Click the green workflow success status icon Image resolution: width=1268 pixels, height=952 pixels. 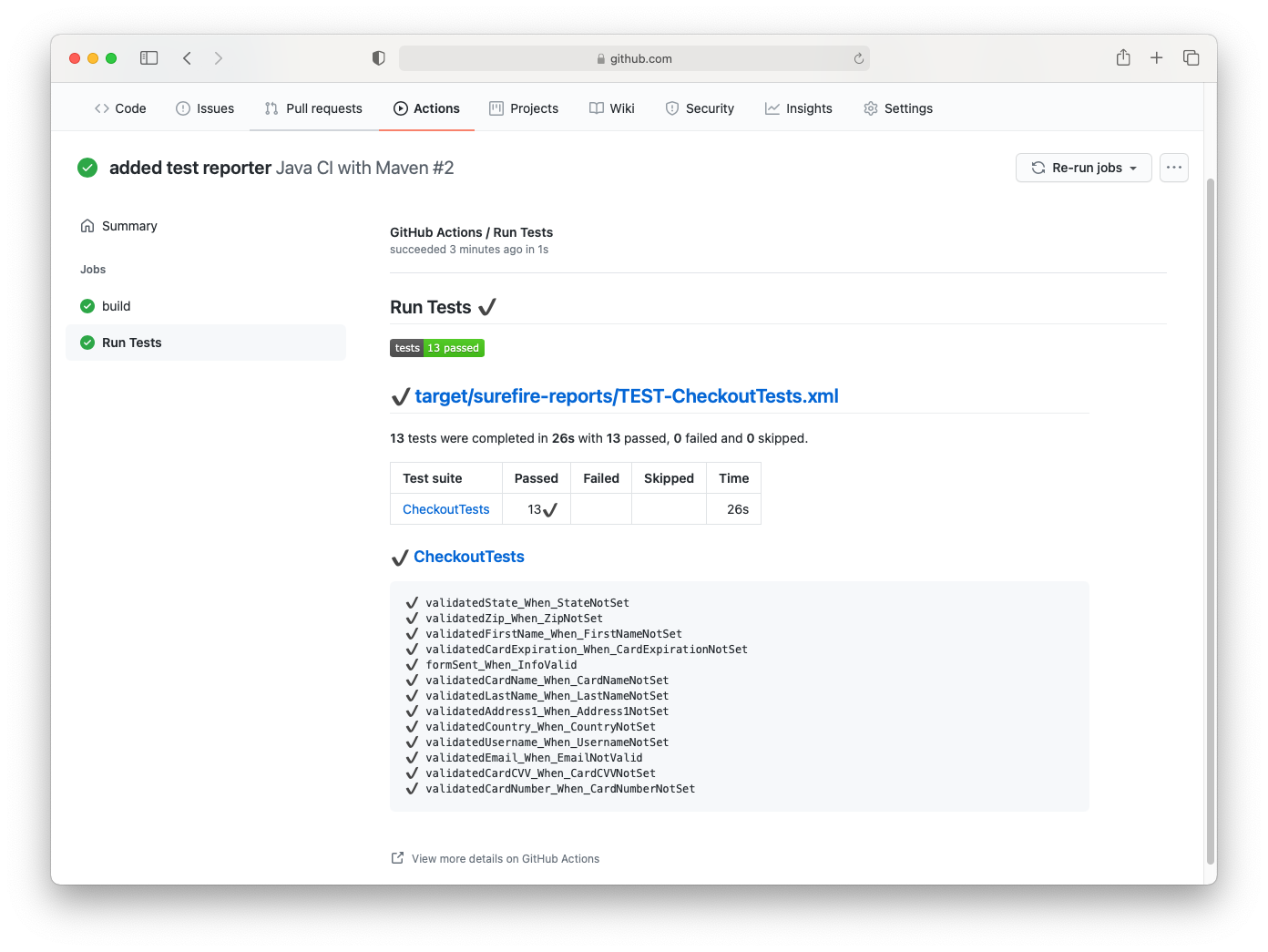coord(87,168)
